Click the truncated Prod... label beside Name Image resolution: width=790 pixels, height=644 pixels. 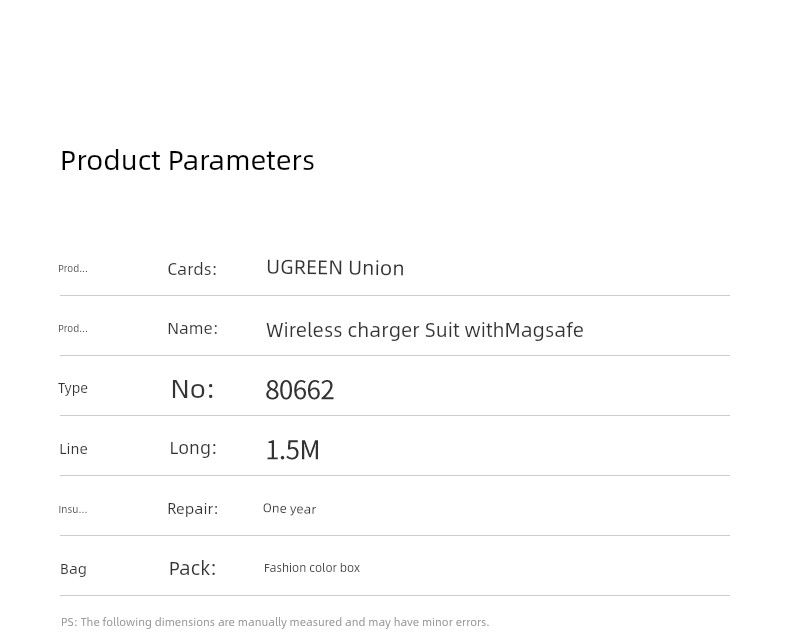73,329
